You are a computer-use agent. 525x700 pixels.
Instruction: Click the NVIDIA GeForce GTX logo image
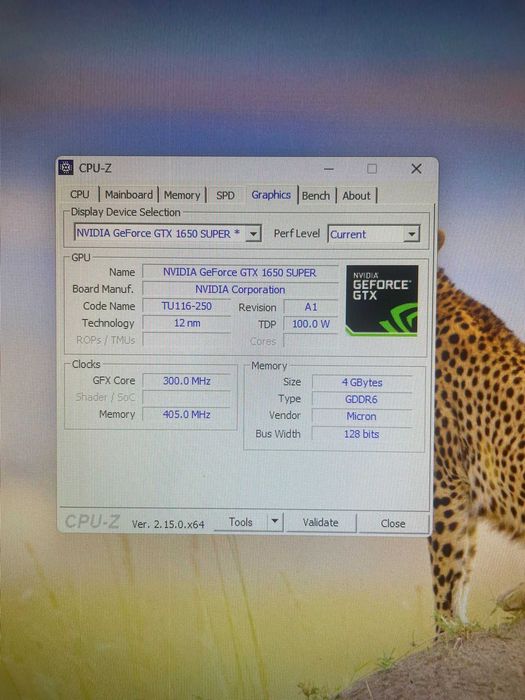pos(382,300)
